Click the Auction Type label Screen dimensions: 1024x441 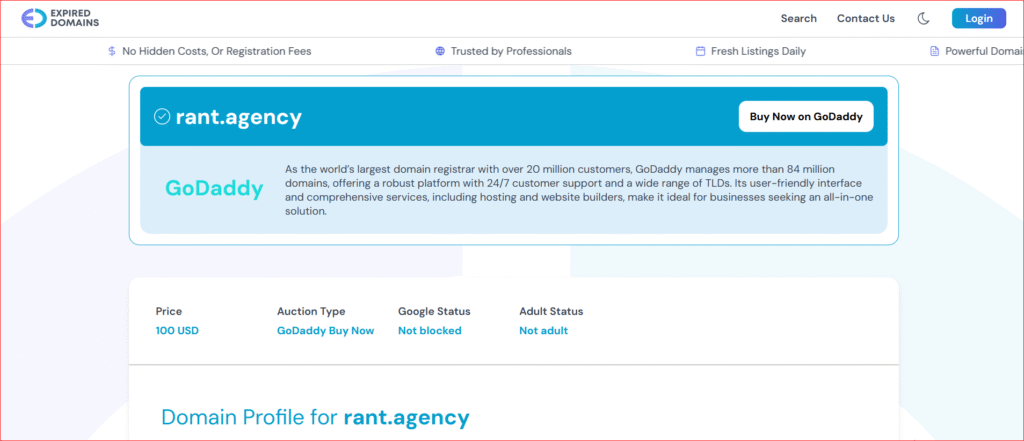pyautogui.click(x=311, y=311)
